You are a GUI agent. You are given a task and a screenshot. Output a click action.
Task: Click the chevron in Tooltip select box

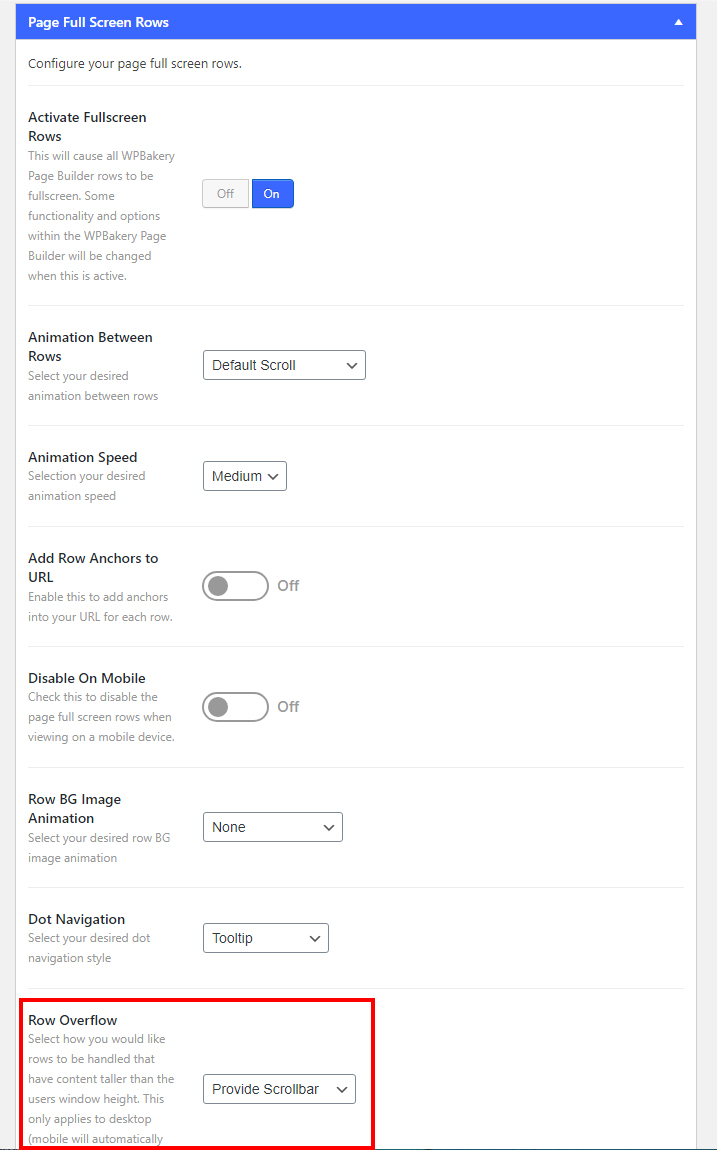click(x=315, y=939)
